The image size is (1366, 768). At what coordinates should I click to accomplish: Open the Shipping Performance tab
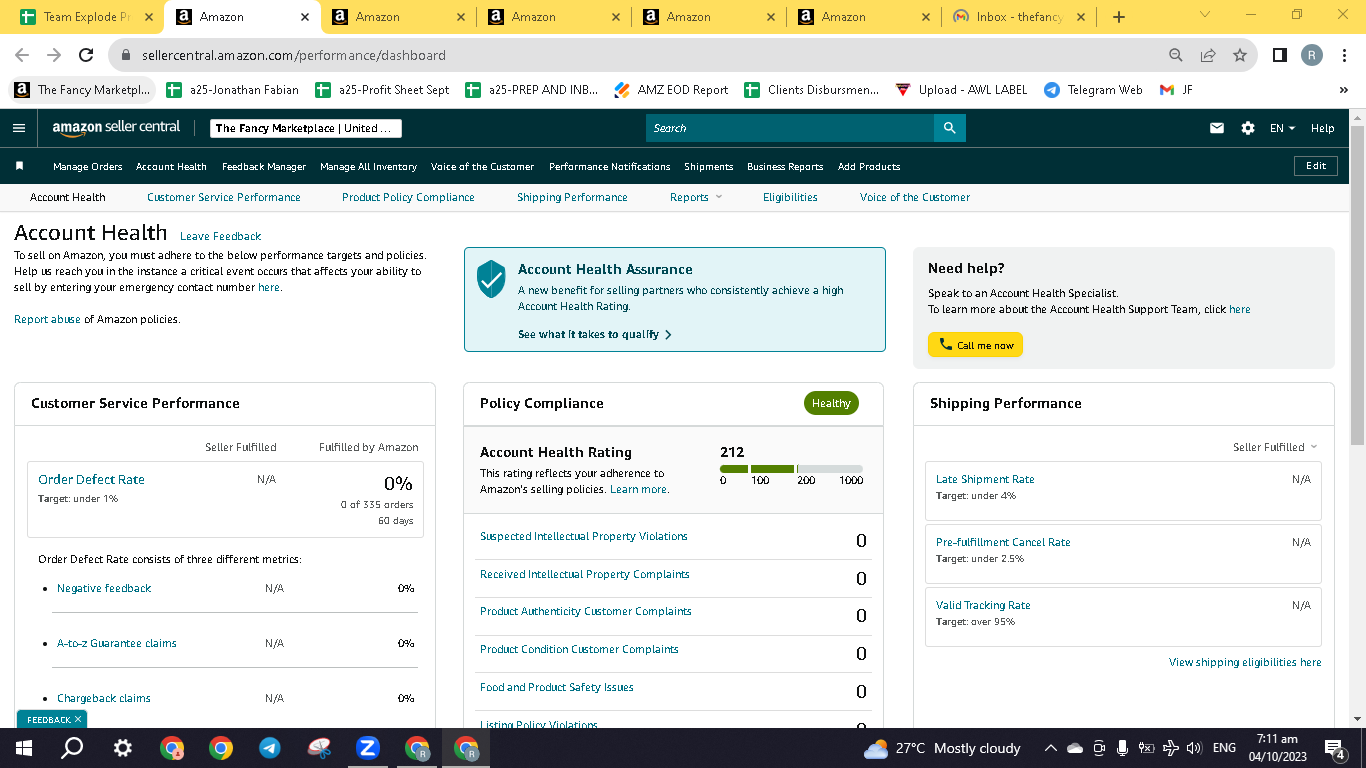pos(572,197)
